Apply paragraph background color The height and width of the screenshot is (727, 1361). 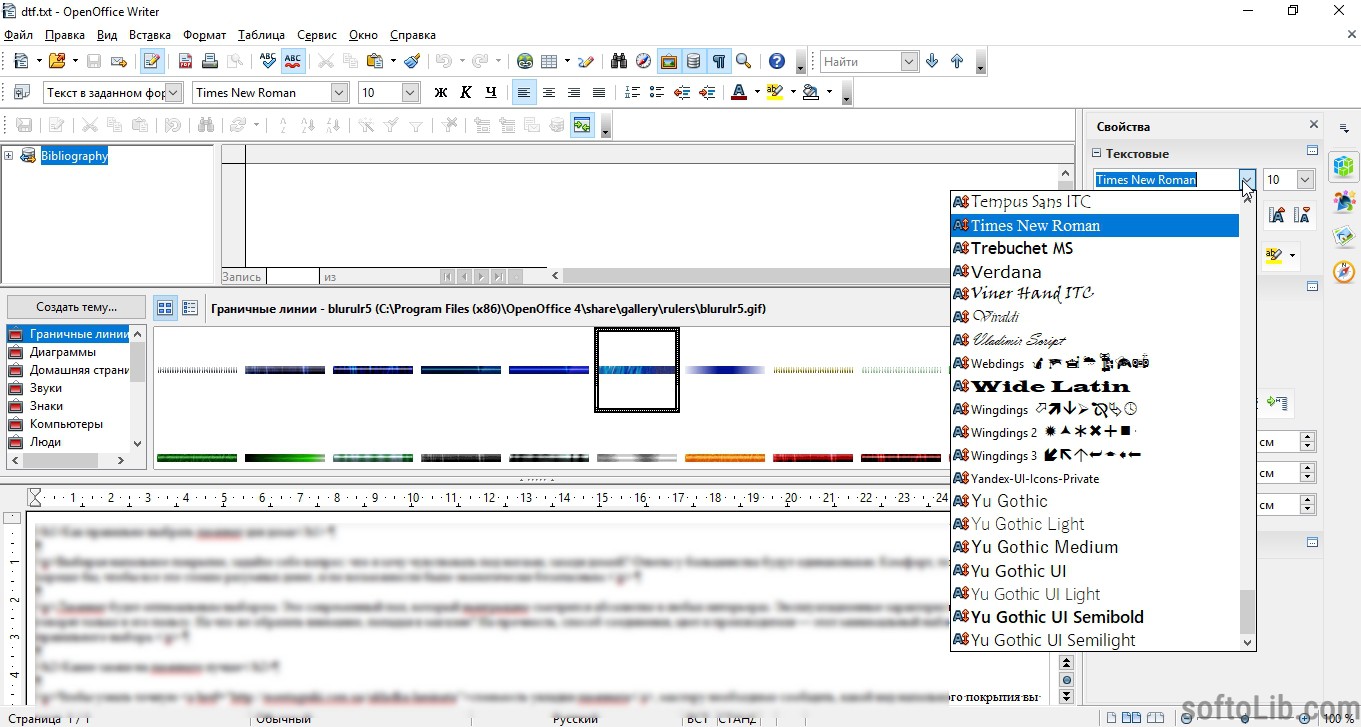click(x=810, y=93)
